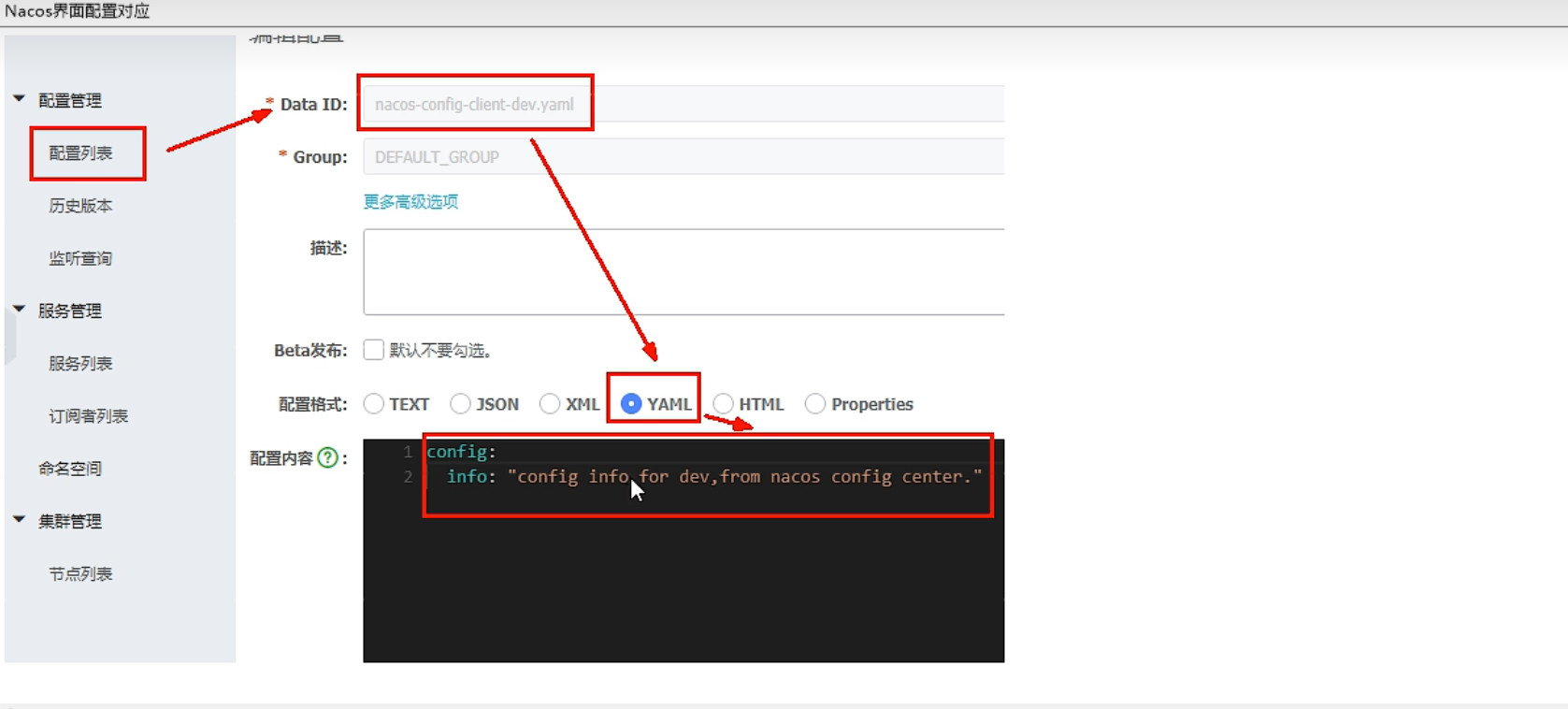Select the YAML format radio button
Viewport: 1568px width, 709px height.
click(x=631, y=404)
